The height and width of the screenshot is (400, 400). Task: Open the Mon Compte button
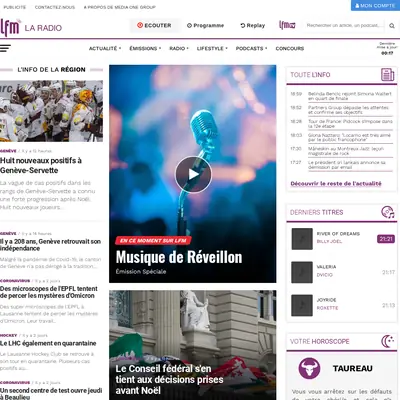pos(375,5)
